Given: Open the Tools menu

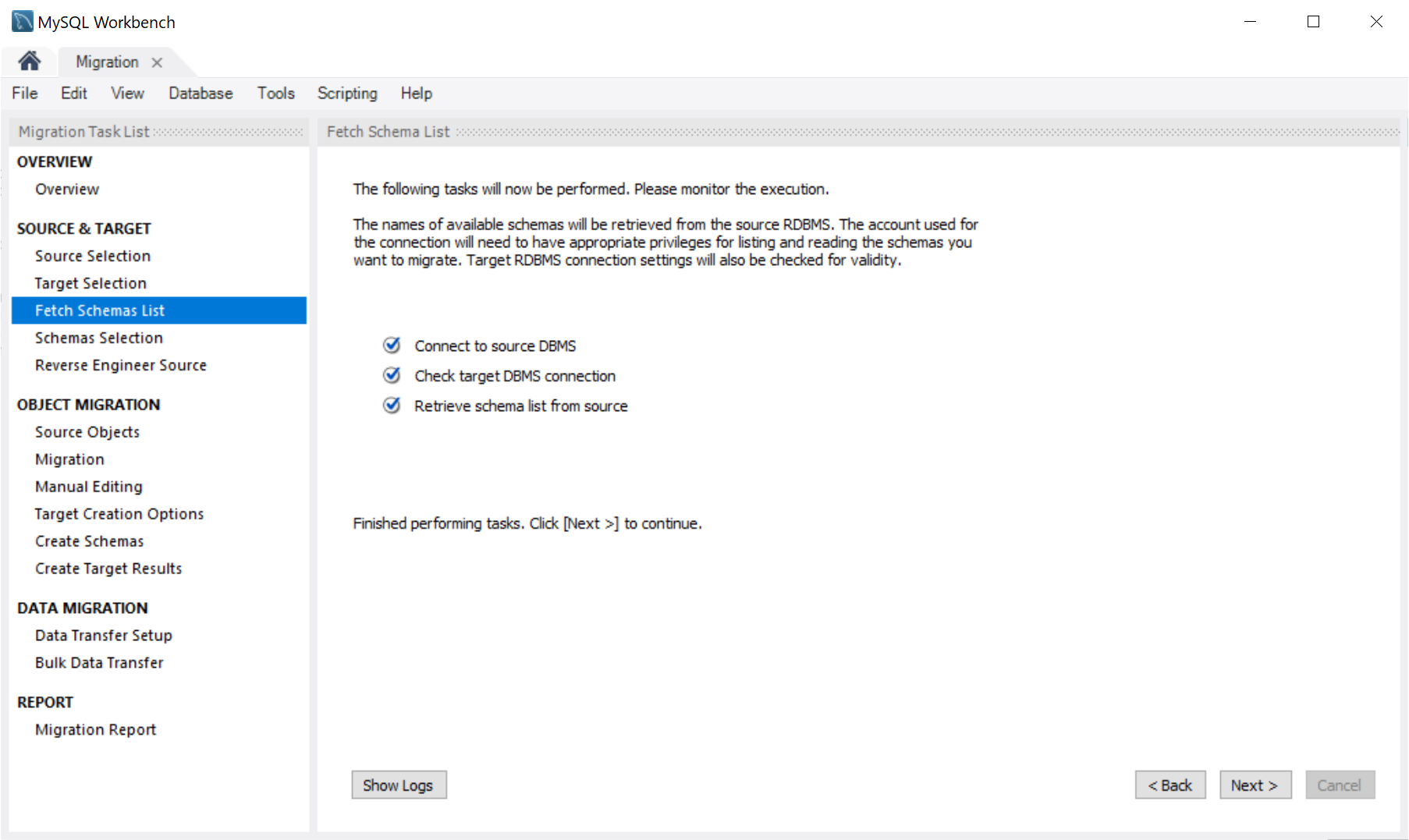Looking at the screenshot, I should (x=275, y=94).
